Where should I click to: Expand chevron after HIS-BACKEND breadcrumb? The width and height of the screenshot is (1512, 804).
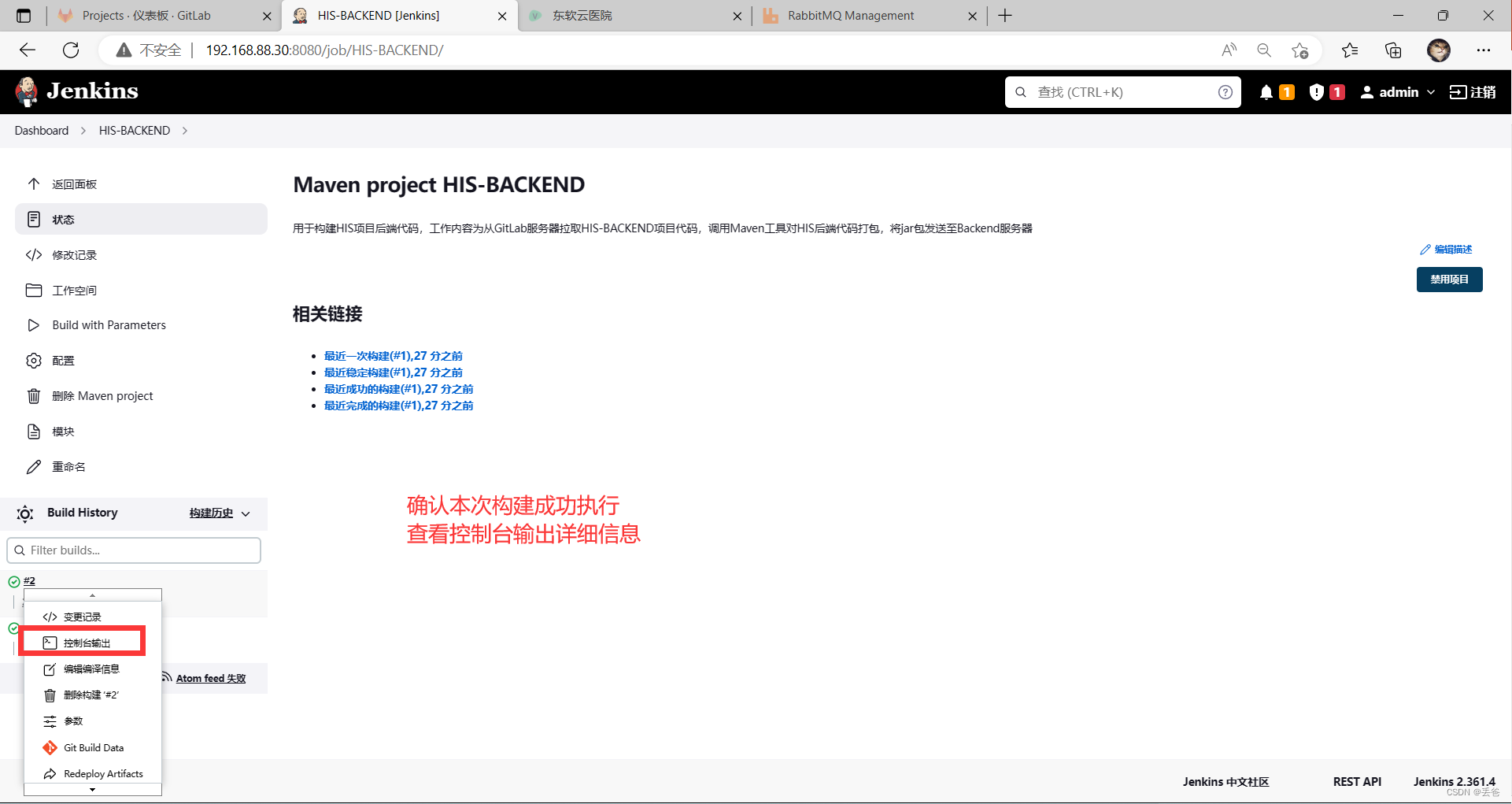click(185, 131)
